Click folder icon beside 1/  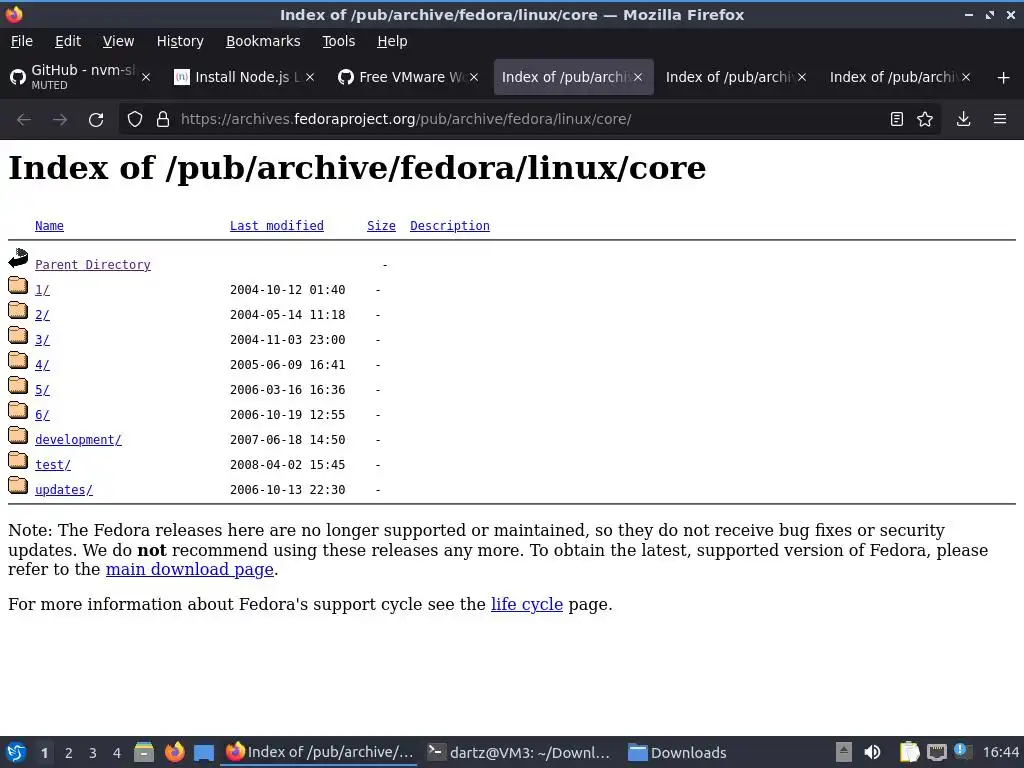[x=18, y=285]
